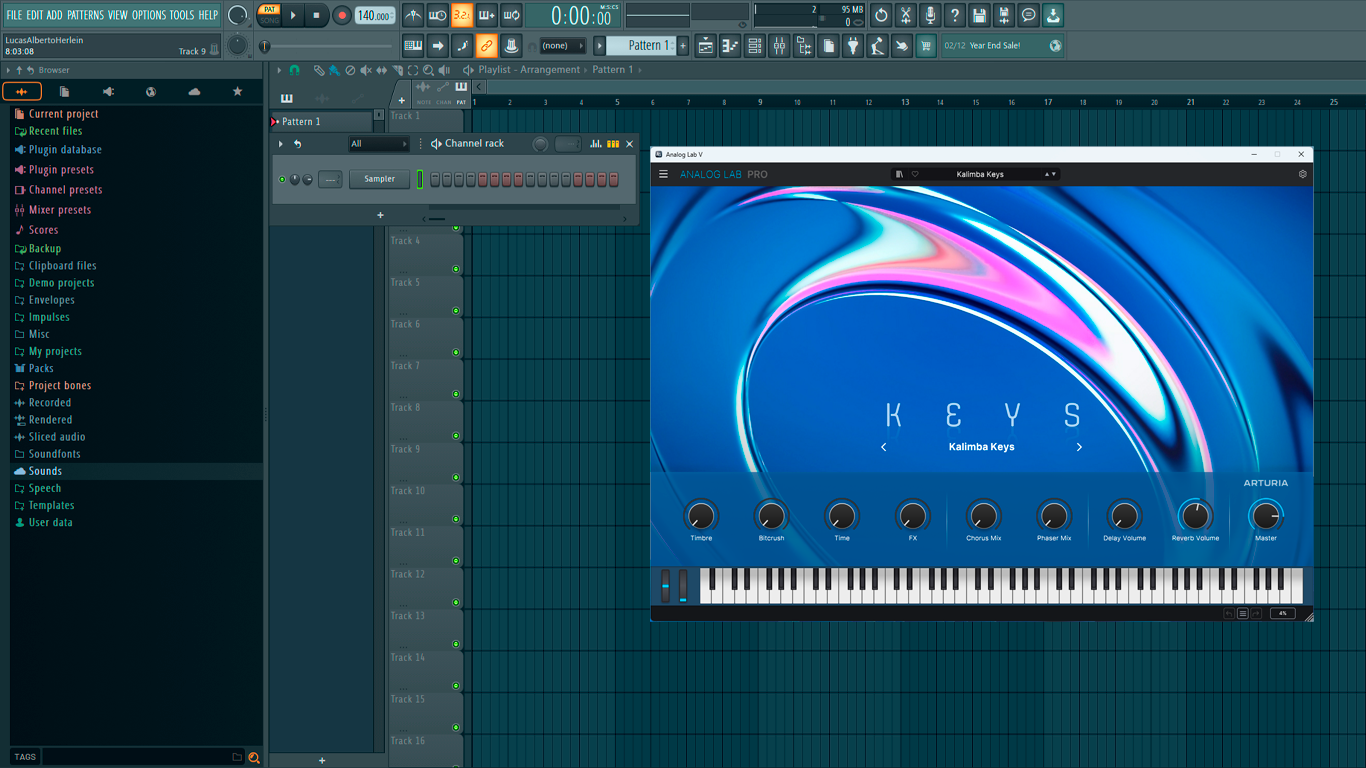Select the pencil draw tool in playlist
Viewport: 1366px width, 768px height.
click(319, 70)
